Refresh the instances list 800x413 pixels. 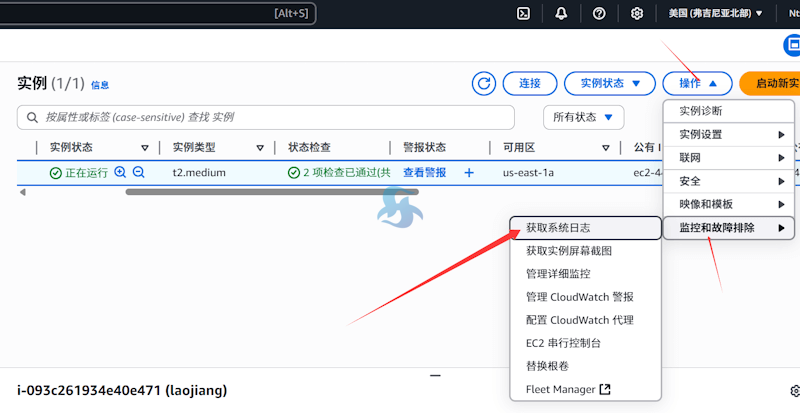pos(484,83)
